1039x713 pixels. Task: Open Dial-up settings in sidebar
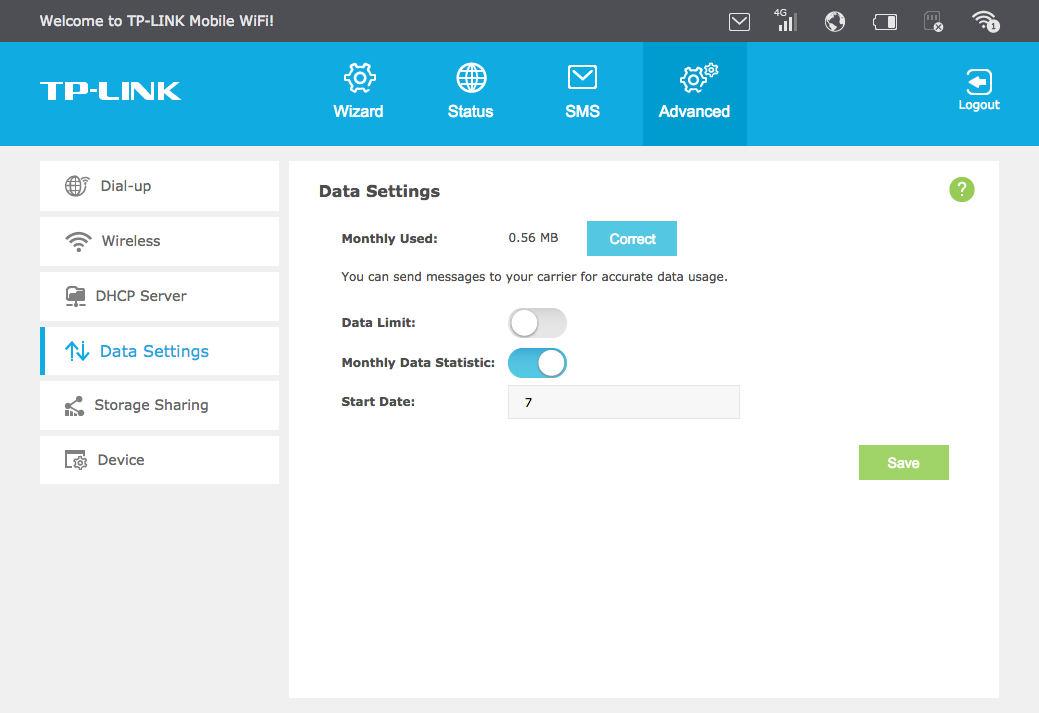pos(159,186)
